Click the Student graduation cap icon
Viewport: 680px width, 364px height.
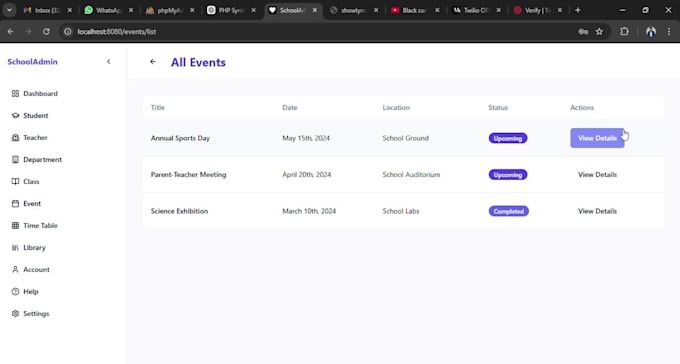(x=15, y=115)
